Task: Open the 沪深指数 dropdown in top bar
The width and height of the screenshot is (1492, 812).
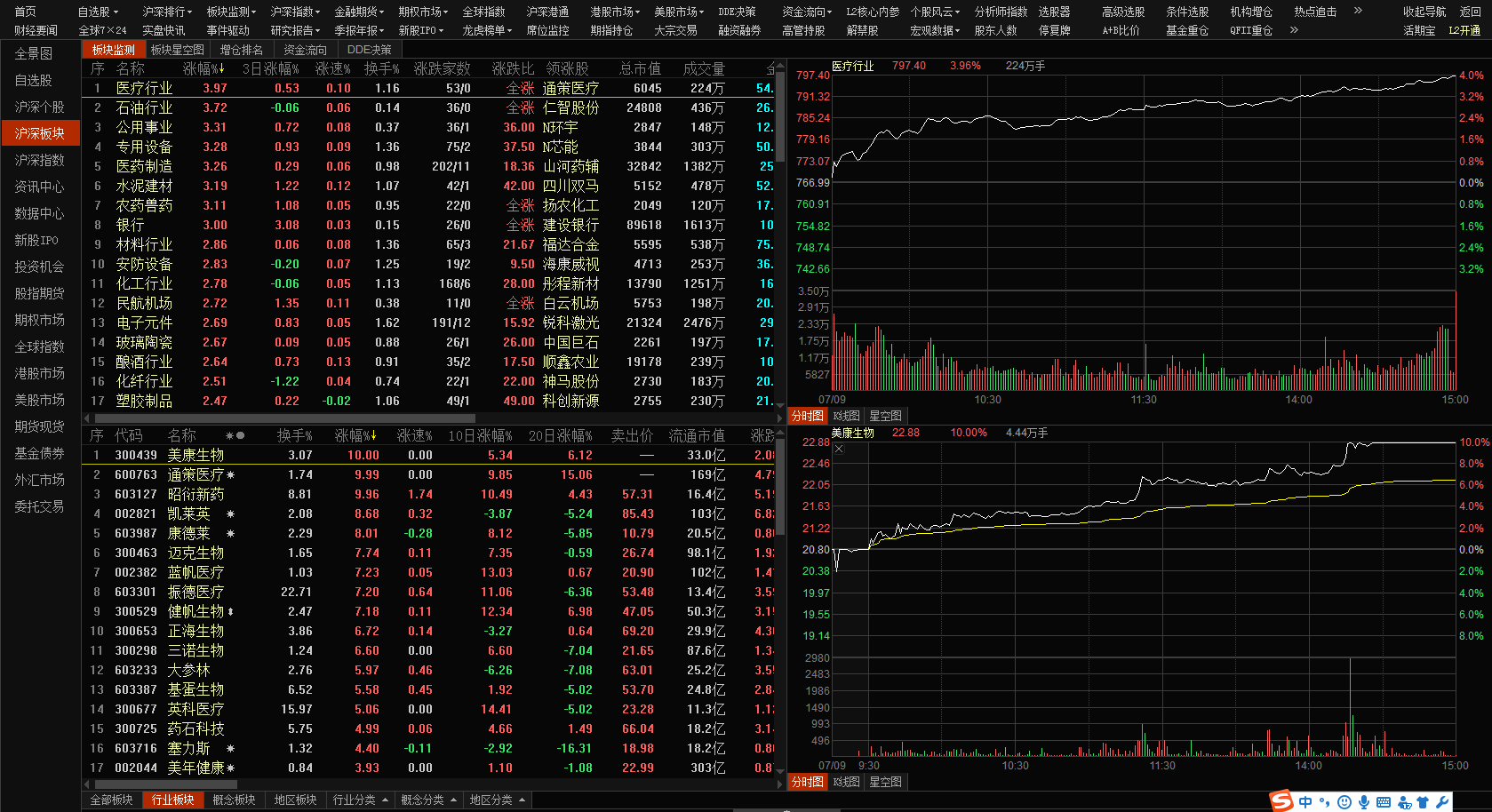Action: tap(296, 12)
